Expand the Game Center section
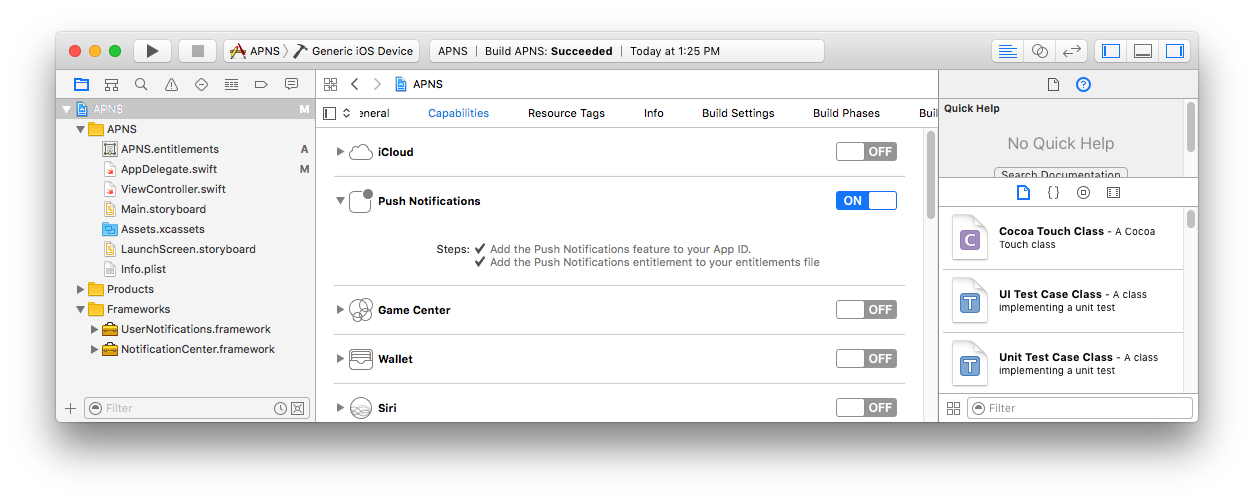1254x502 pixels. [340, 310]
